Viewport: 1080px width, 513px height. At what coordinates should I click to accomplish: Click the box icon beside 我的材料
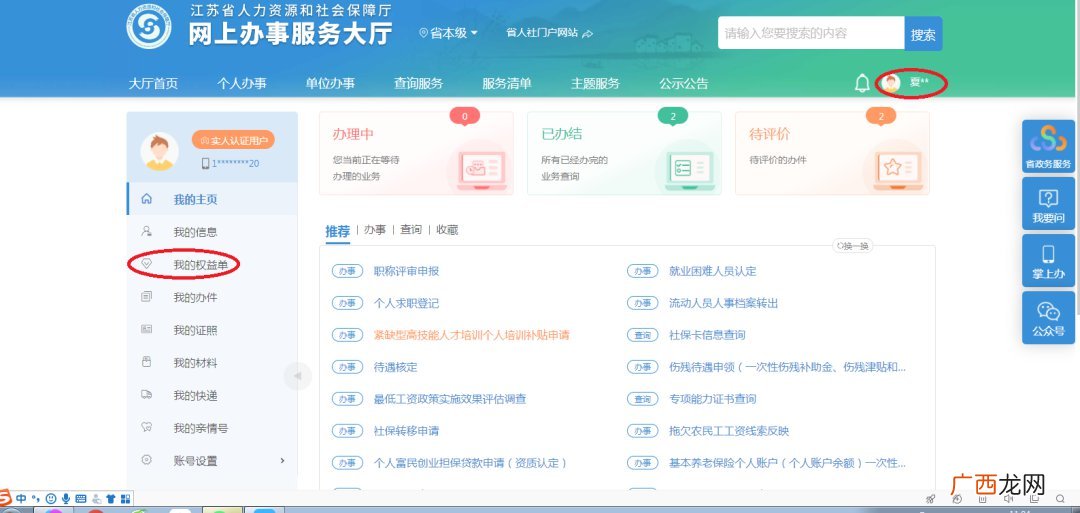[146, 362]
